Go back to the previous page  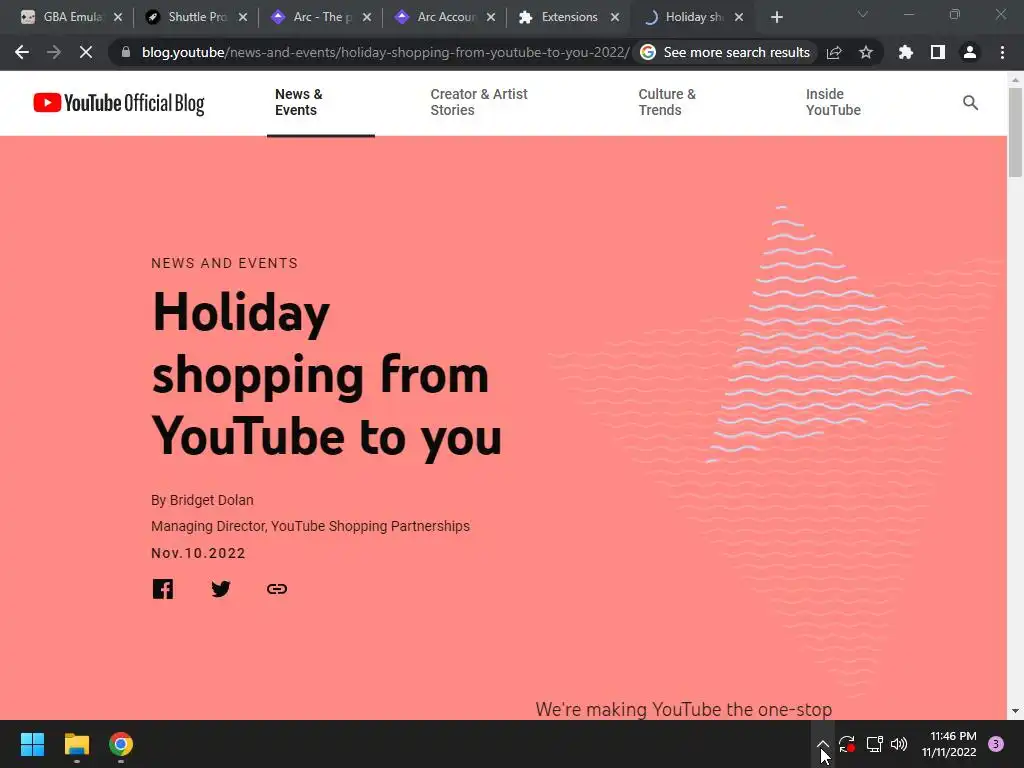(x=22, y=52)
